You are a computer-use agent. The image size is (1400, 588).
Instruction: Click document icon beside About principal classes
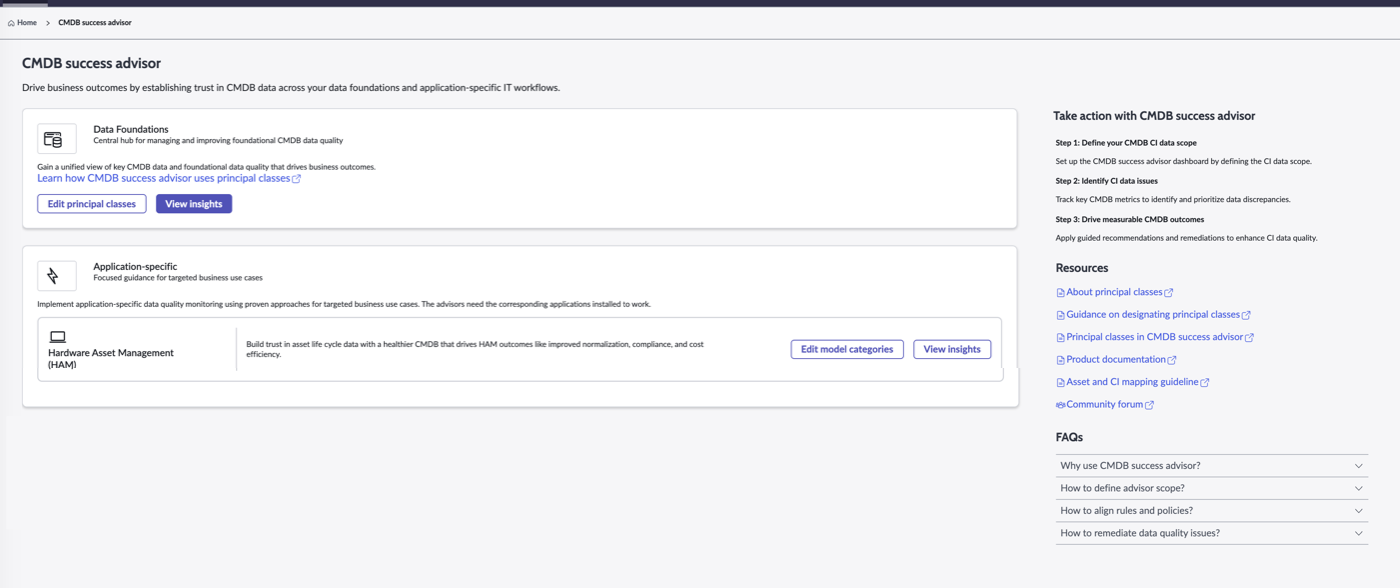(x=1061, y=293)
